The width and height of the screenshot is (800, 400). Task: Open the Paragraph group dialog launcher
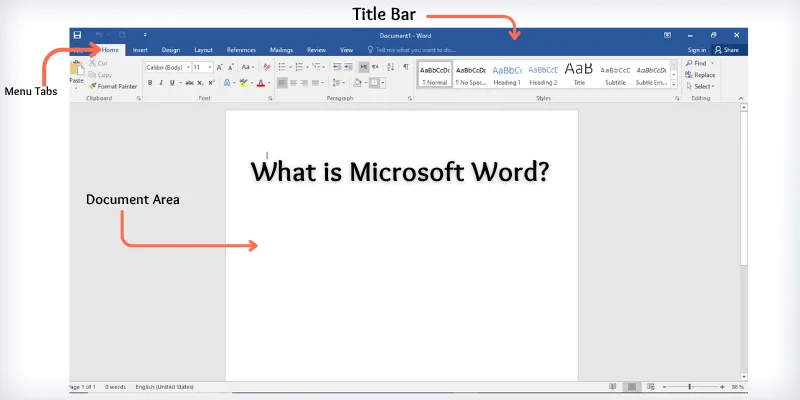point(410,98)
